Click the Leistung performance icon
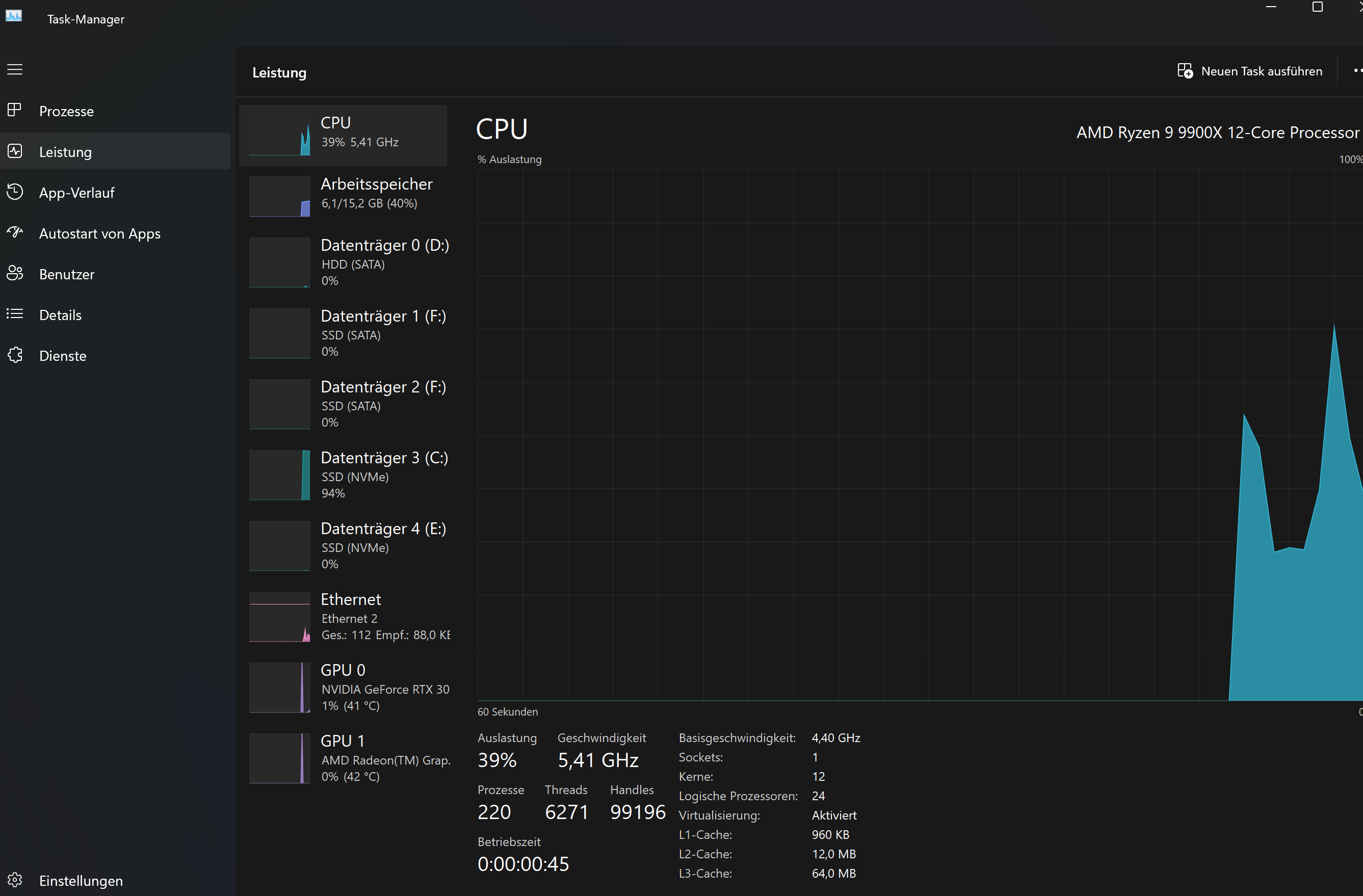The width and height of the screenshot is (1363, 896). pos(15,151)
